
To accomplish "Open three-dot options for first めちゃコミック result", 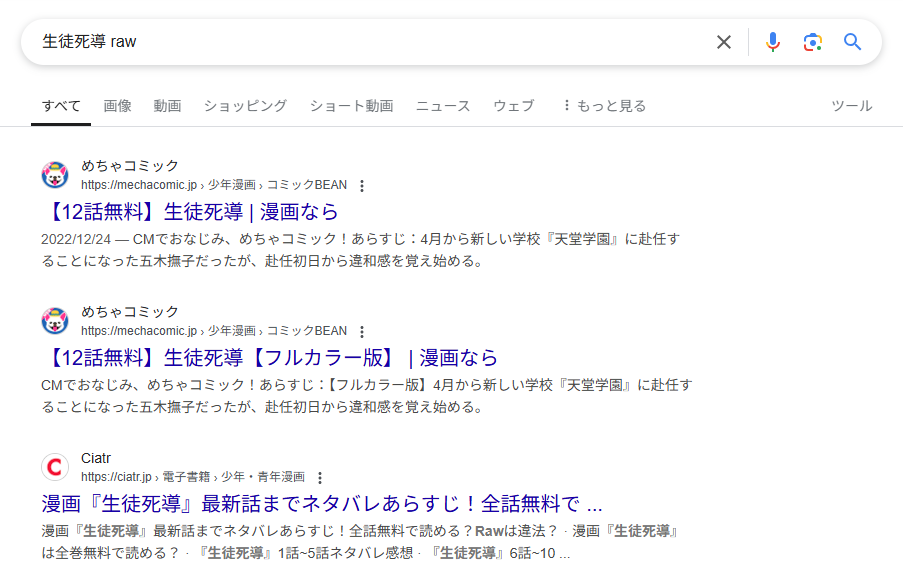I will tap(362, 185).
